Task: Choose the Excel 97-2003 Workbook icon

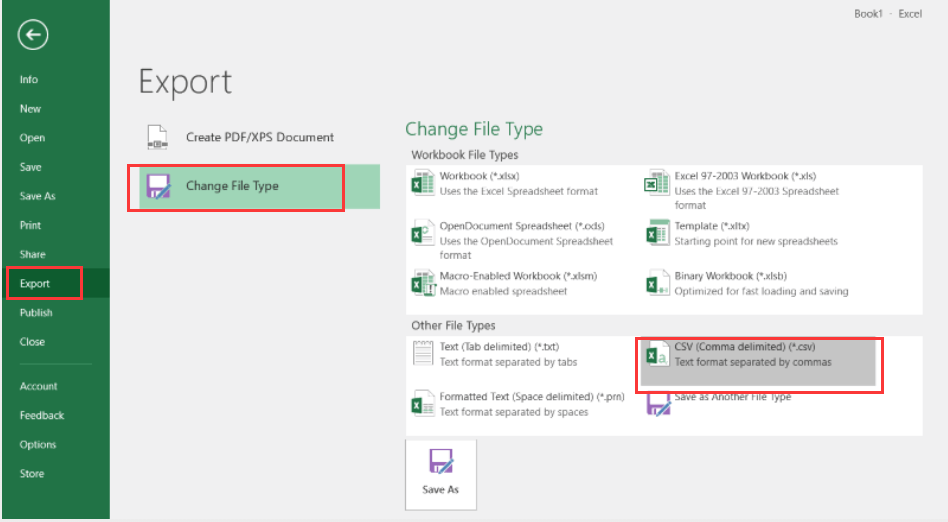Action: (x=656, y=184)
